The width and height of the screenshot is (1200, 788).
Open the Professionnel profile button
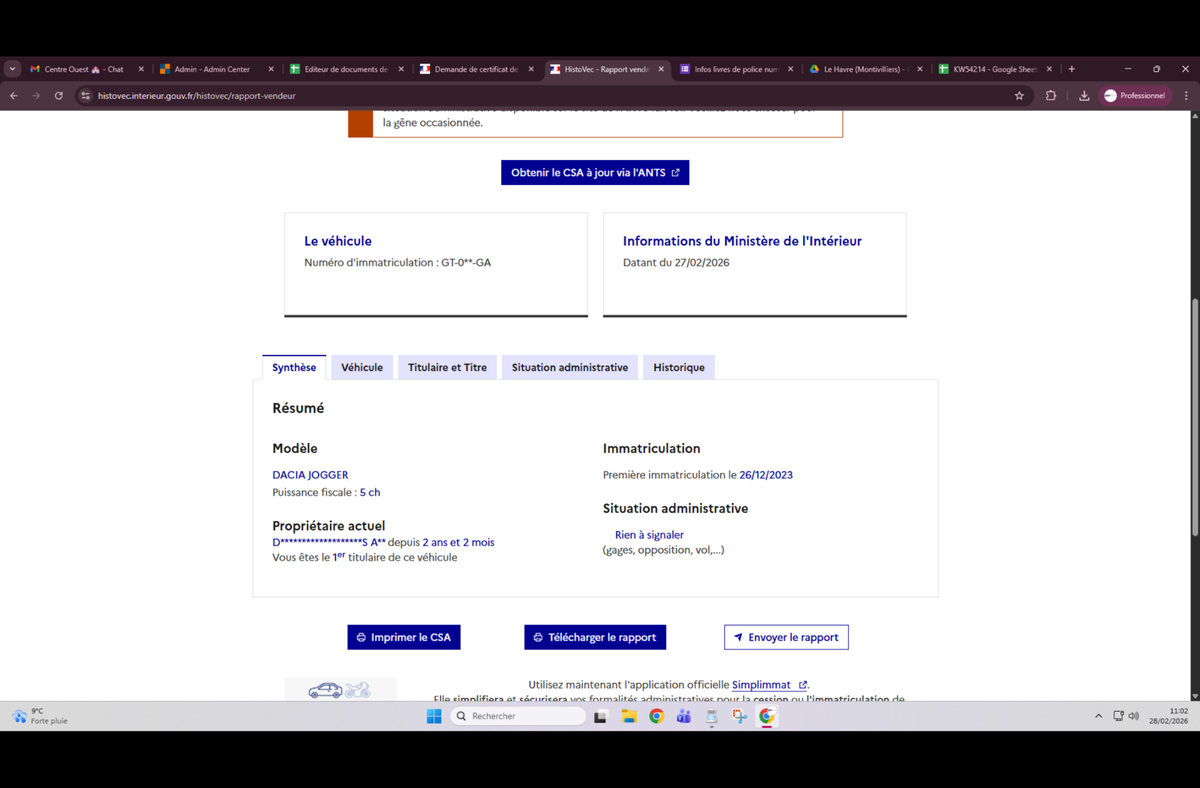pos(1135,96)
